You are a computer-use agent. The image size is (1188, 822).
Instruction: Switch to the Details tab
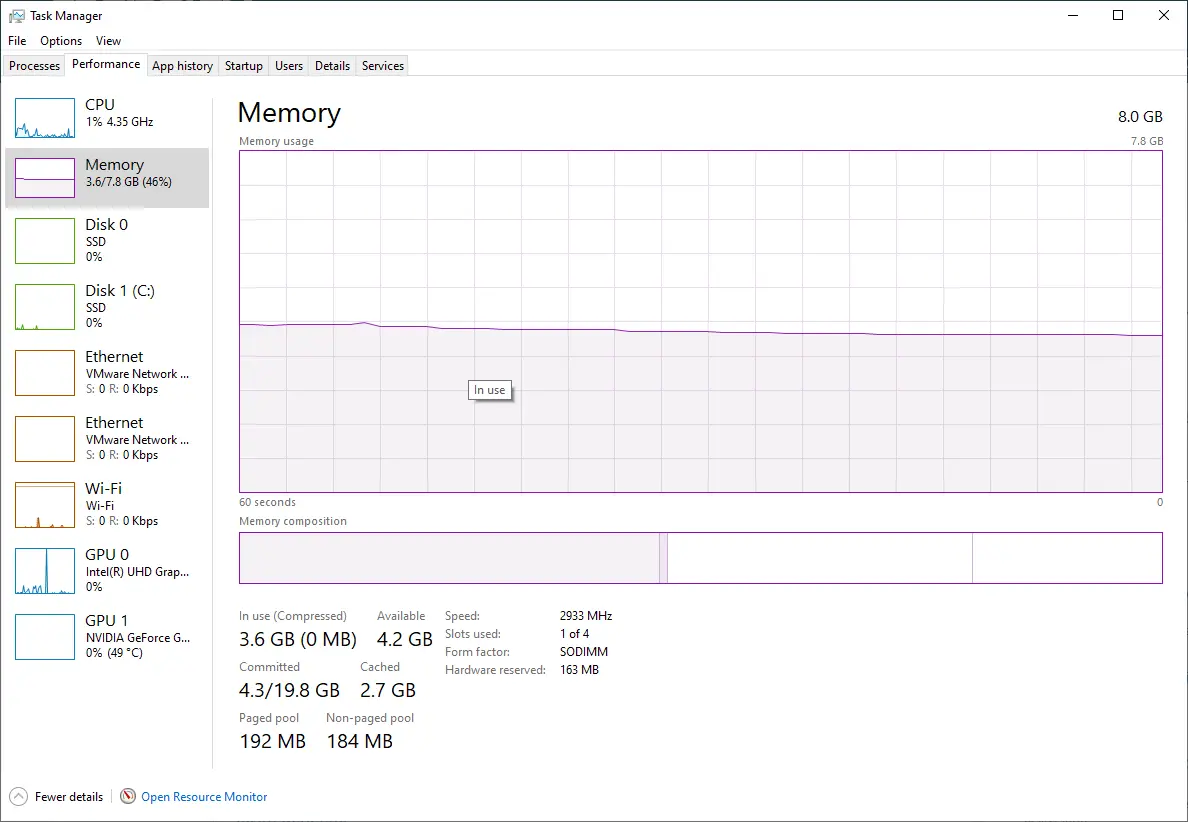point(333,66)
